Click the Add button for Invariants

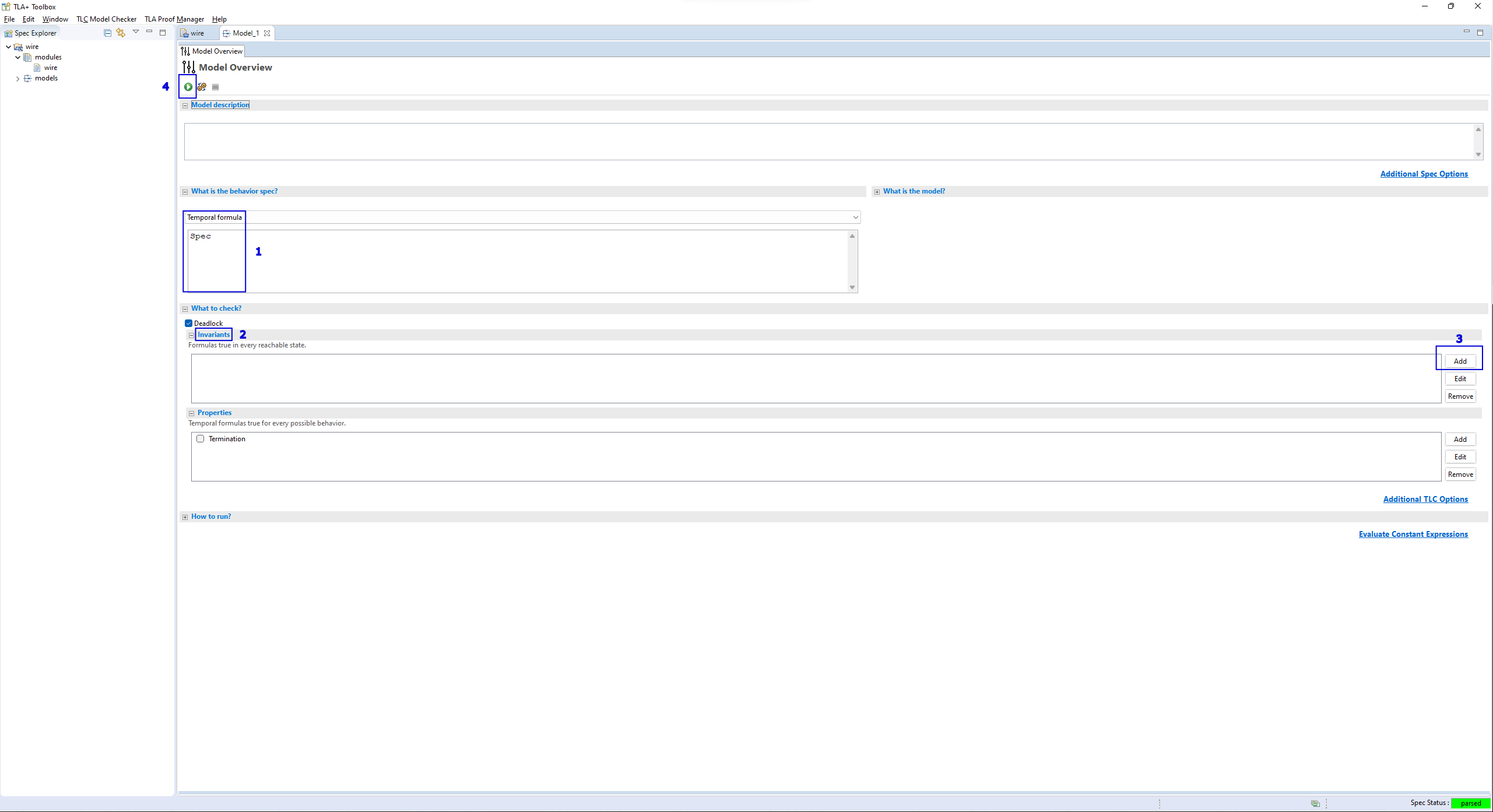pos(1460,361)
